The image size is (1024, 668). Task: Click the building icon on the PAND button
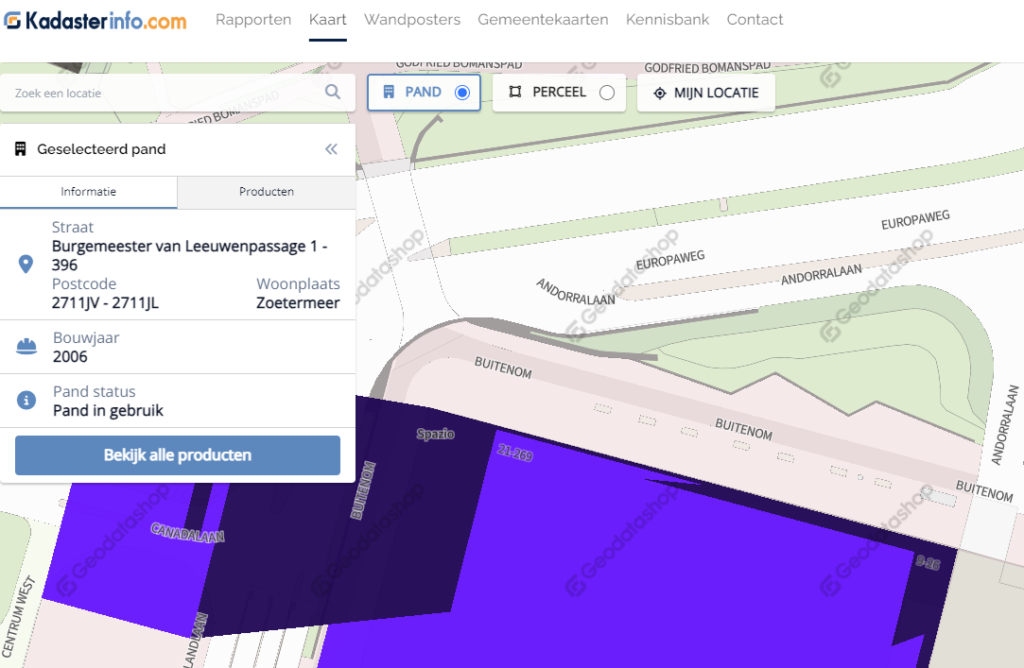click(x=389, y=93)
